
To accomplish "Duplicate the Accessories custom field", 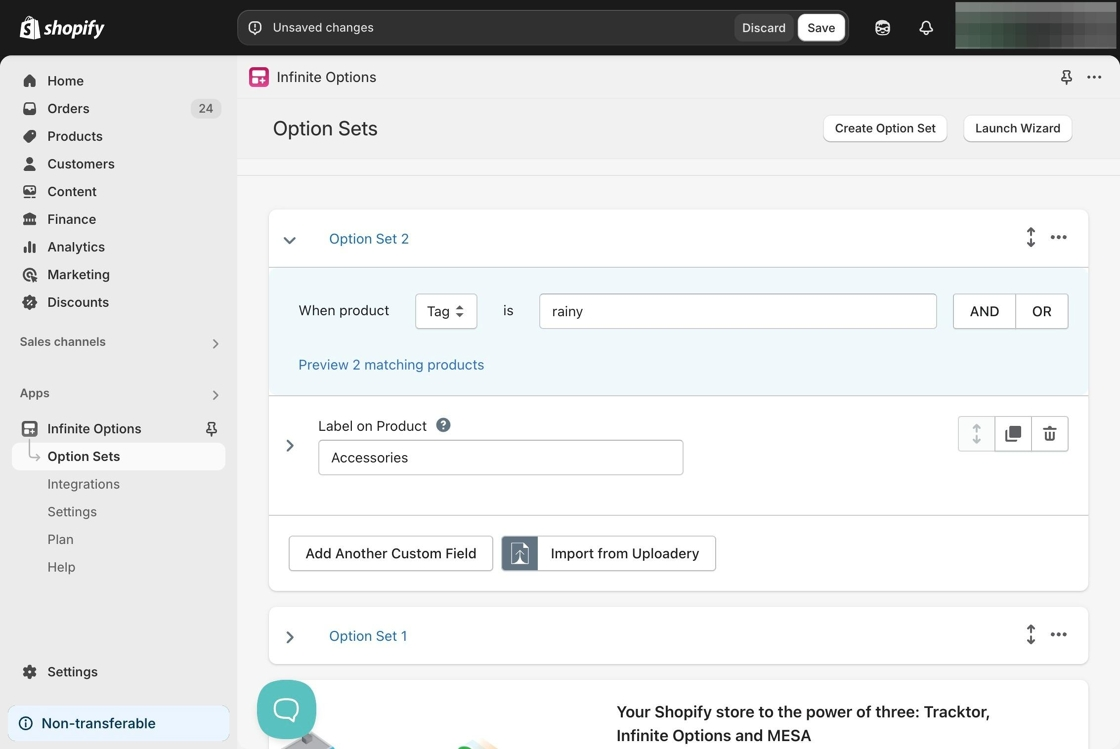I will pos(1013,434).
